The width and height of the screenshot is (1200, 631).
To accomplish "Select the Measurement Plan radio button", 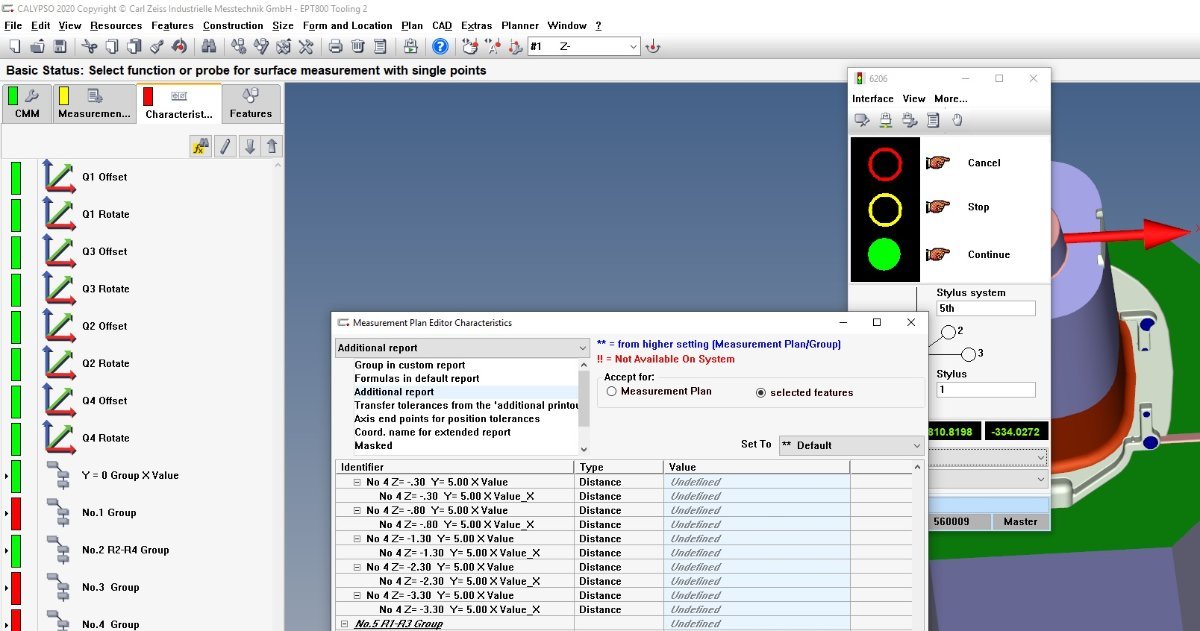I will pyautogui.click(x=611, y=392).
